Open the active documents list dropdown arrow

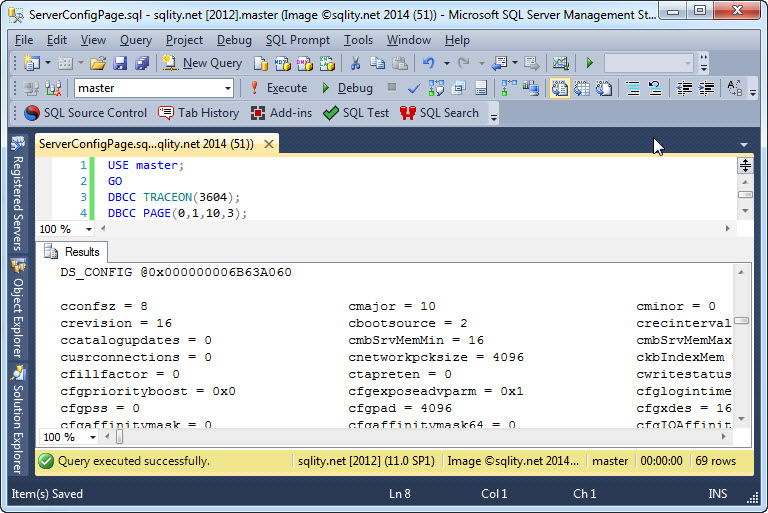(x=744, y=145)
